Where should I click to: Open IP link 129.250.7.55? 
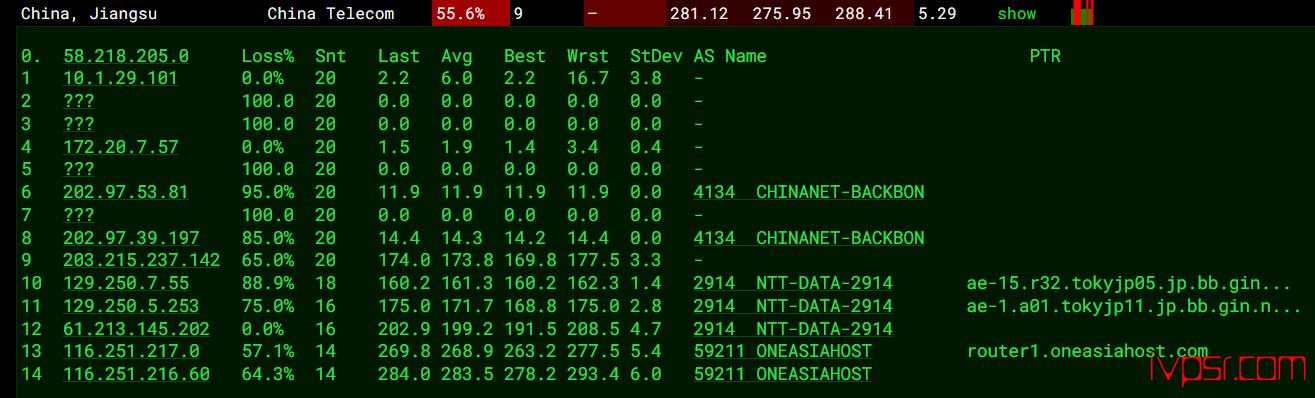tap(126, 283)
